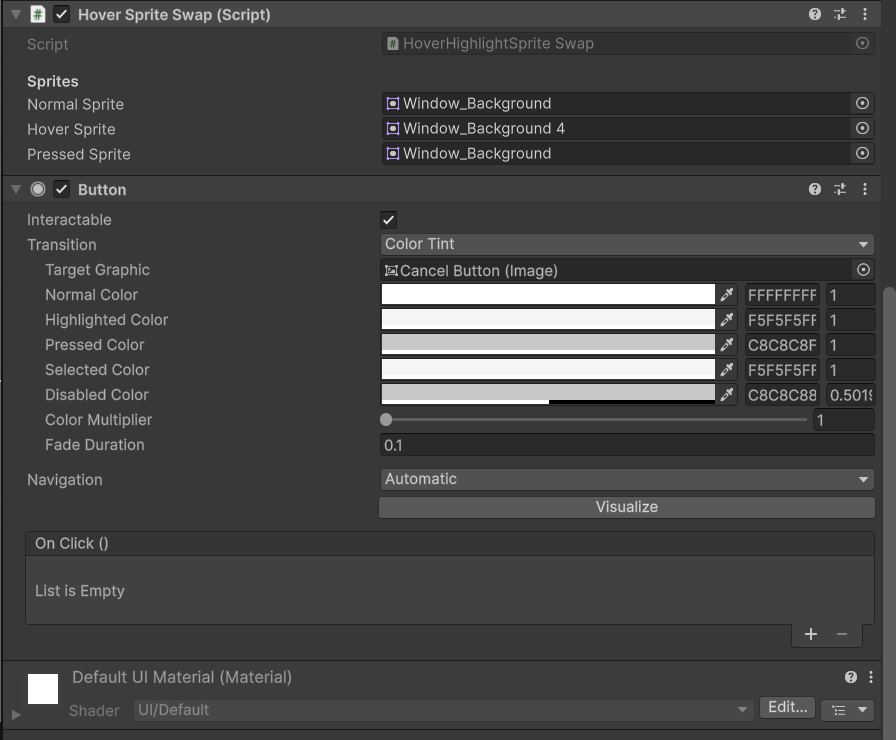This screenshot has height=740, width=896.
Task: Expand the Default UI Material foldout
Action: [16, 714]
